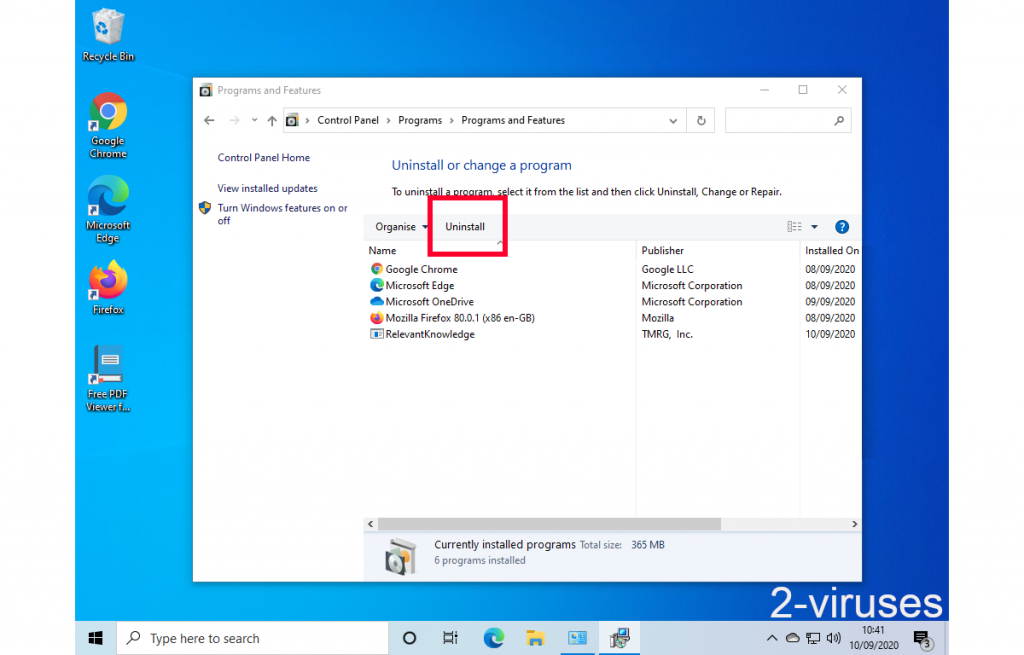This screenshot has height=655, width=1024.
Task: Double-check Firefox desktop shortcut icon
Action: coord(108,282)
